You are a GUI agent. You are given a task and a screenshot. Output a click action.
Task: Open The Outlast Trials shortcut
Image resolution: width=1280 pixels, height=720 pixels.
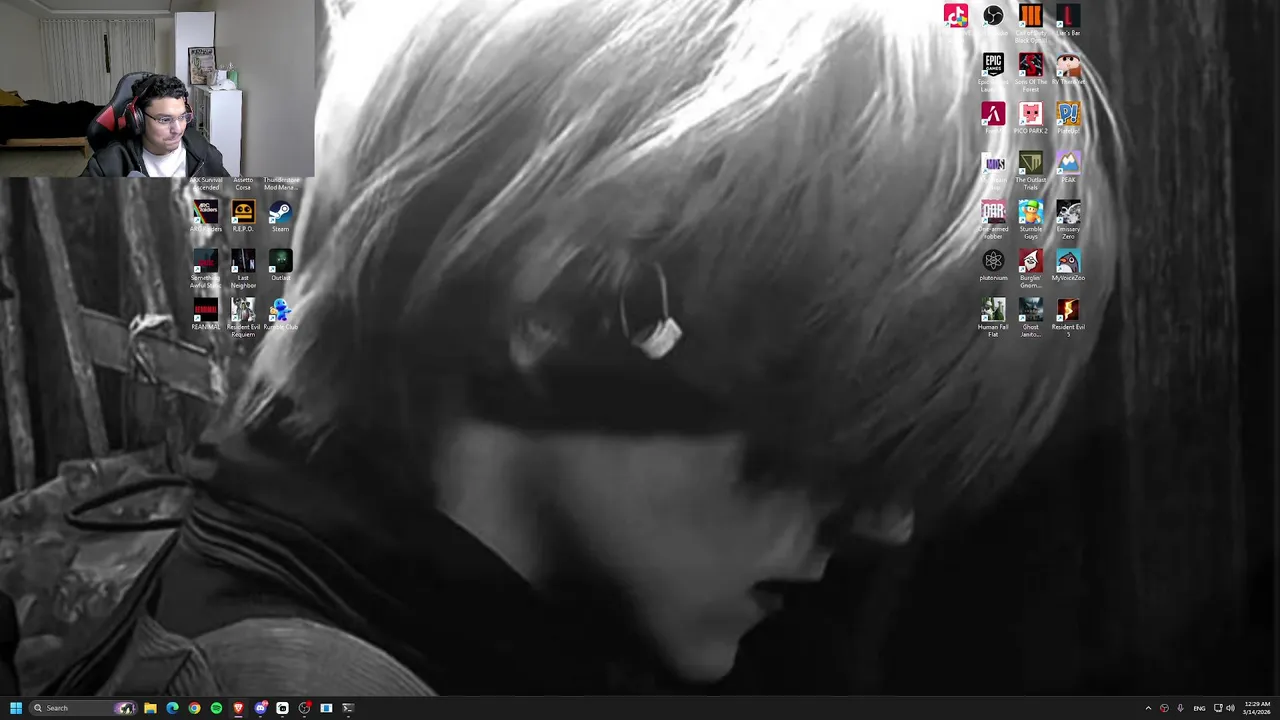1030,170
